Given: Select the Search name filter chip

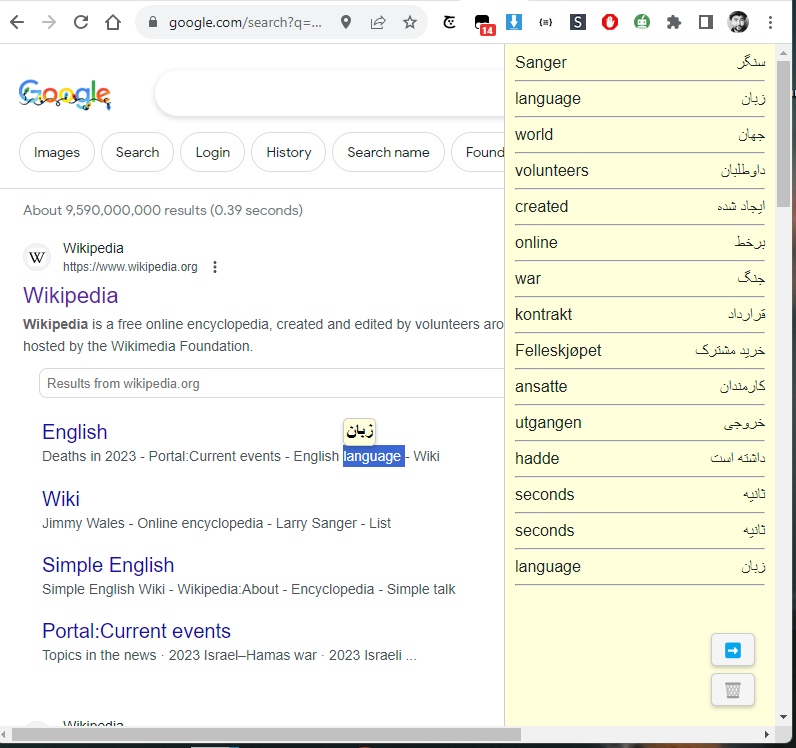Looking at the screenshot, I should click(x=388, y=152).
